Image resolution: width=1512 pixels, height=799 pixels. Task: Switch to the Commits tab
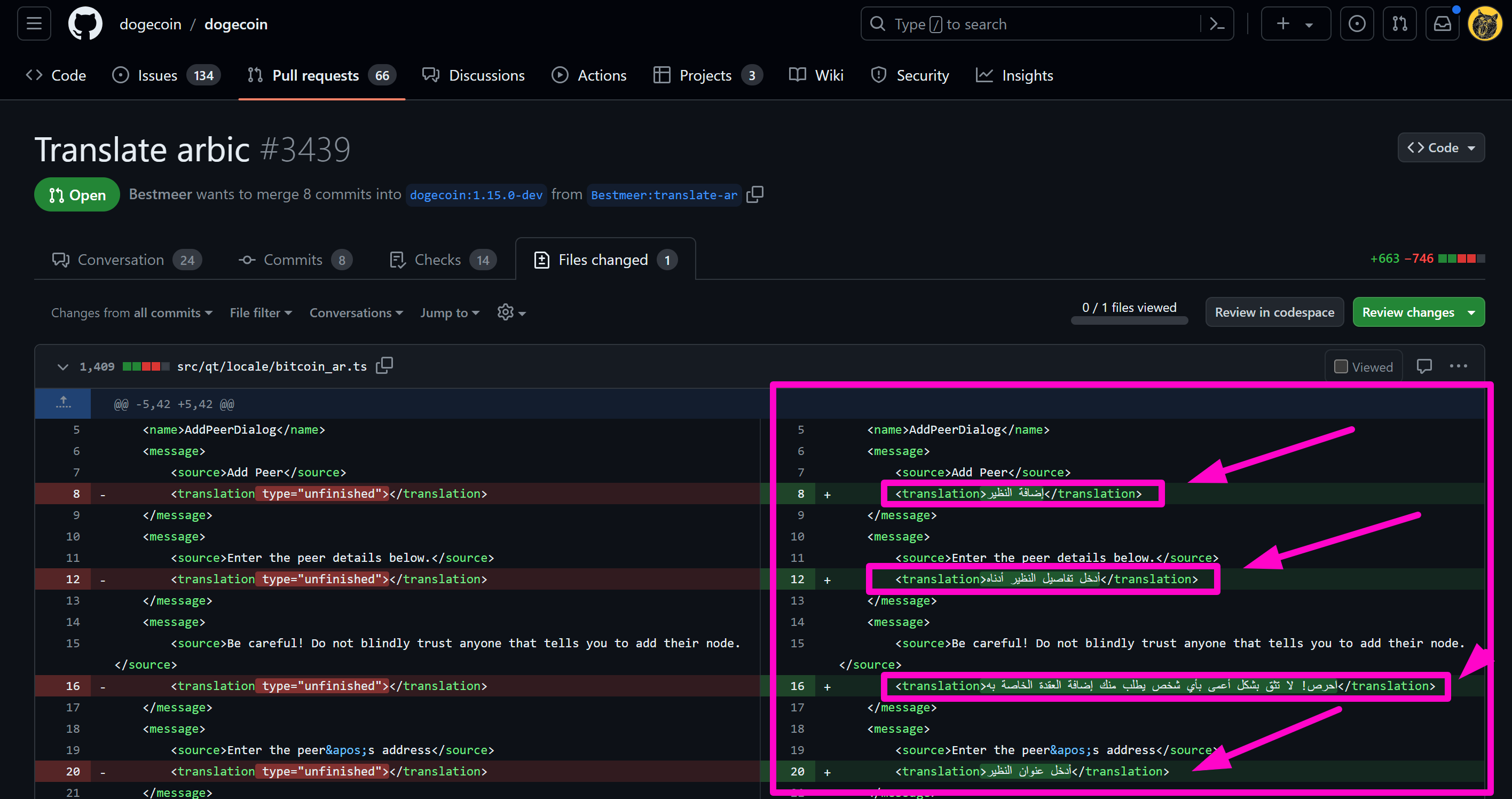[x=295, y=260]
